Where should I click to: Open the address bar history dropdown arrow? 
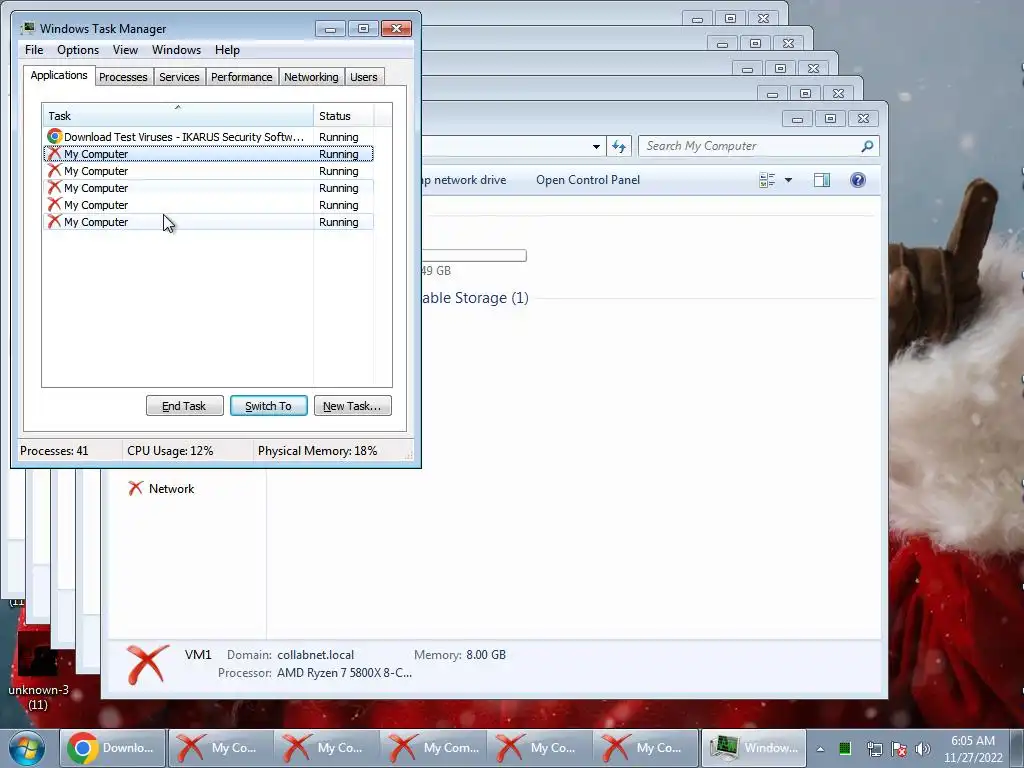click(596, 147)
